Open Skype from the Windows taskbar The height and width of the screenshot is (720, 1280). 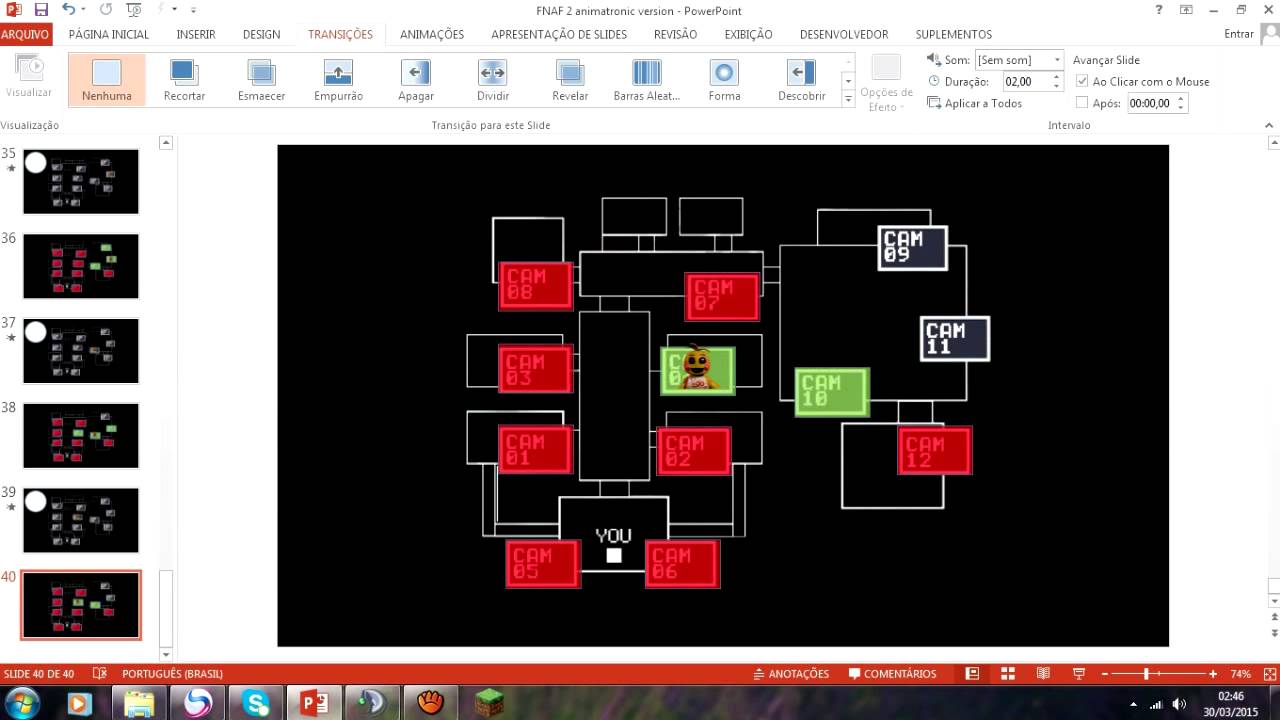pyautogui.click(x=256, y=703)
